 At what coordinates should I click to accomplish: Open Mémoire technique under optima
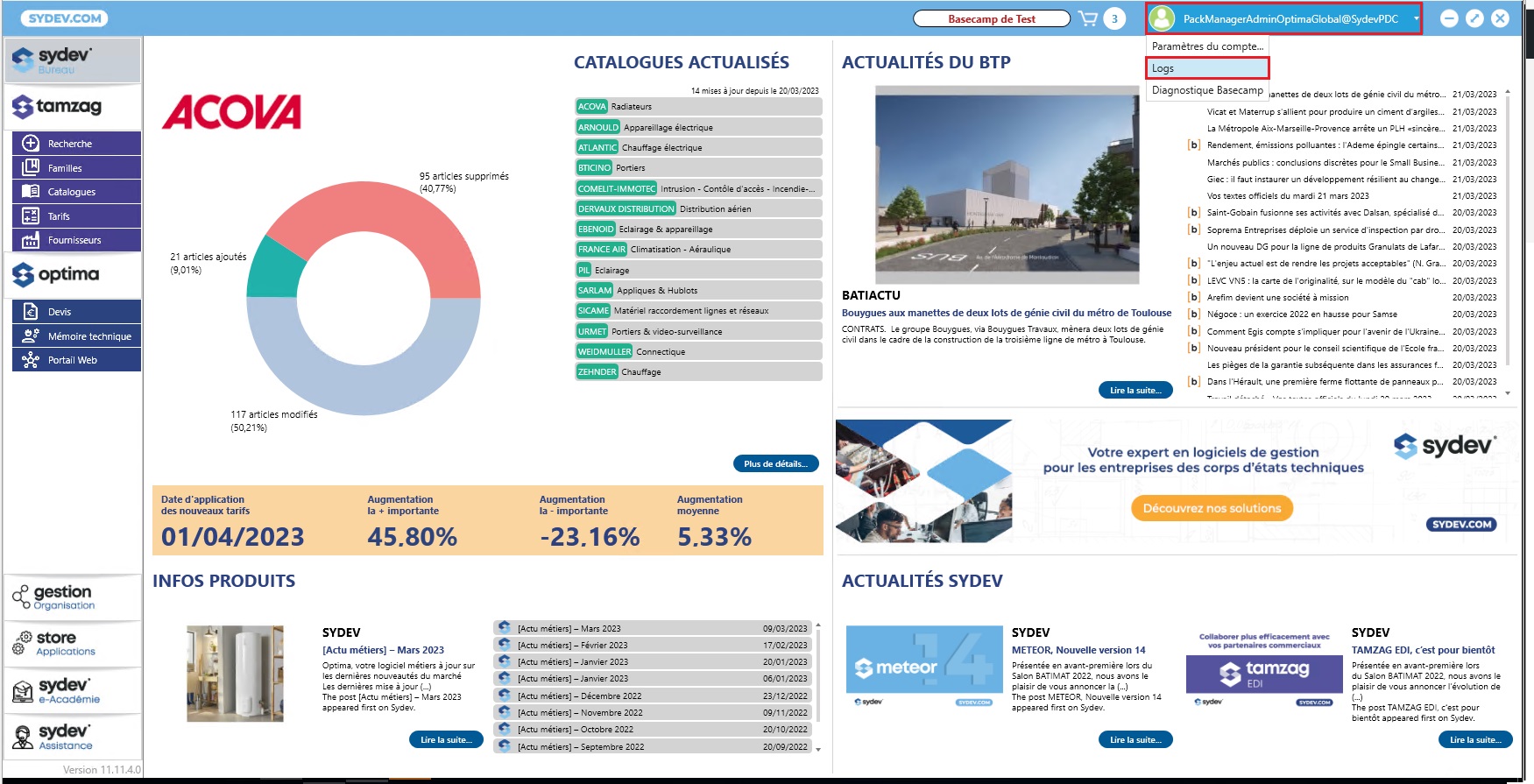(x=76, y=335)
